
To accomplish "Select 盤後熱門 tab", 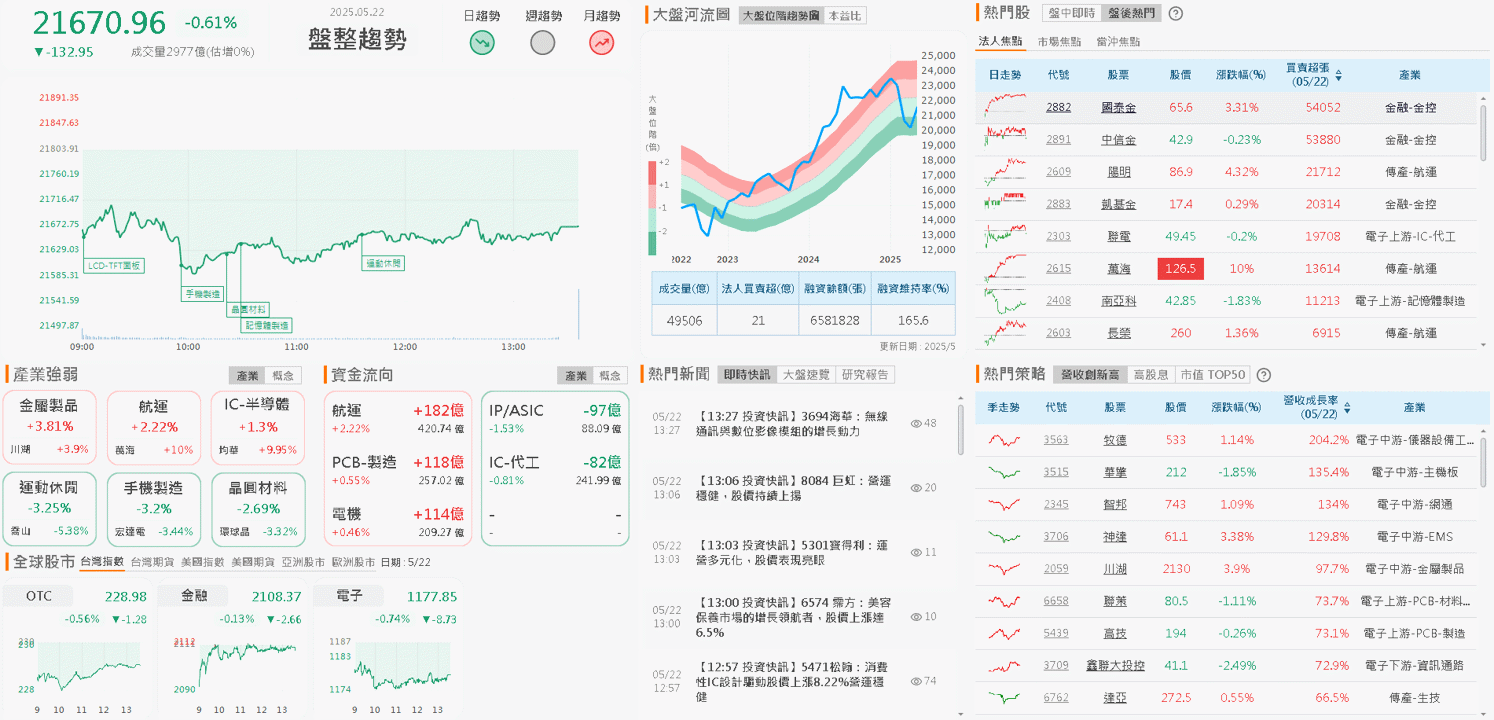I will (x=1131, y=13).
